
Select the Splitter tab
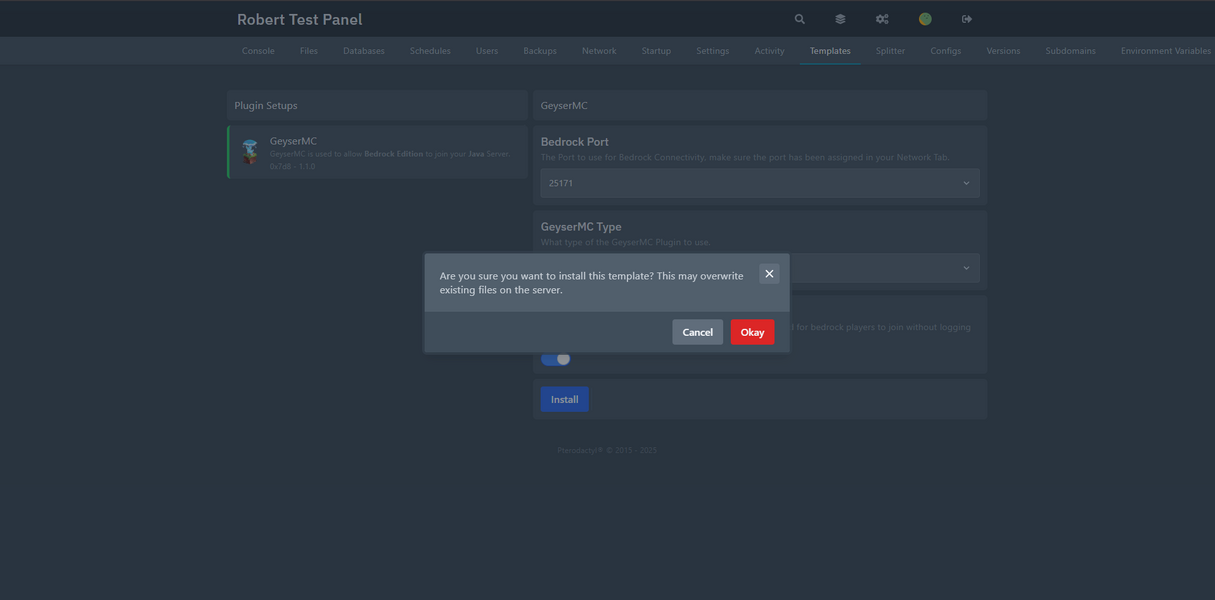click(890, 50)
